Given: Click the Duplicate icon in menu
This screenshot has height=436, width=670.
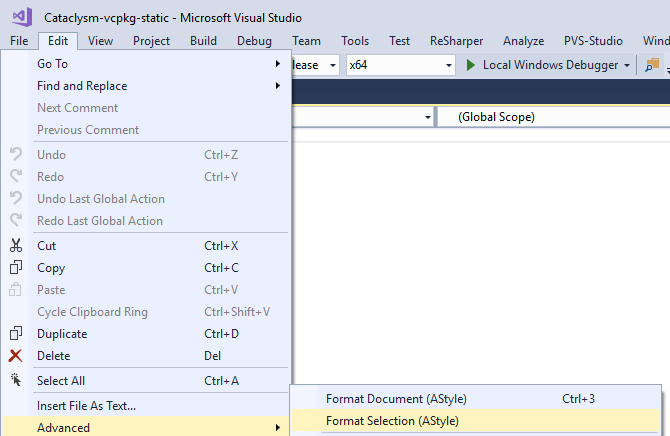Looking at the screenshot, I should (15, 334).
